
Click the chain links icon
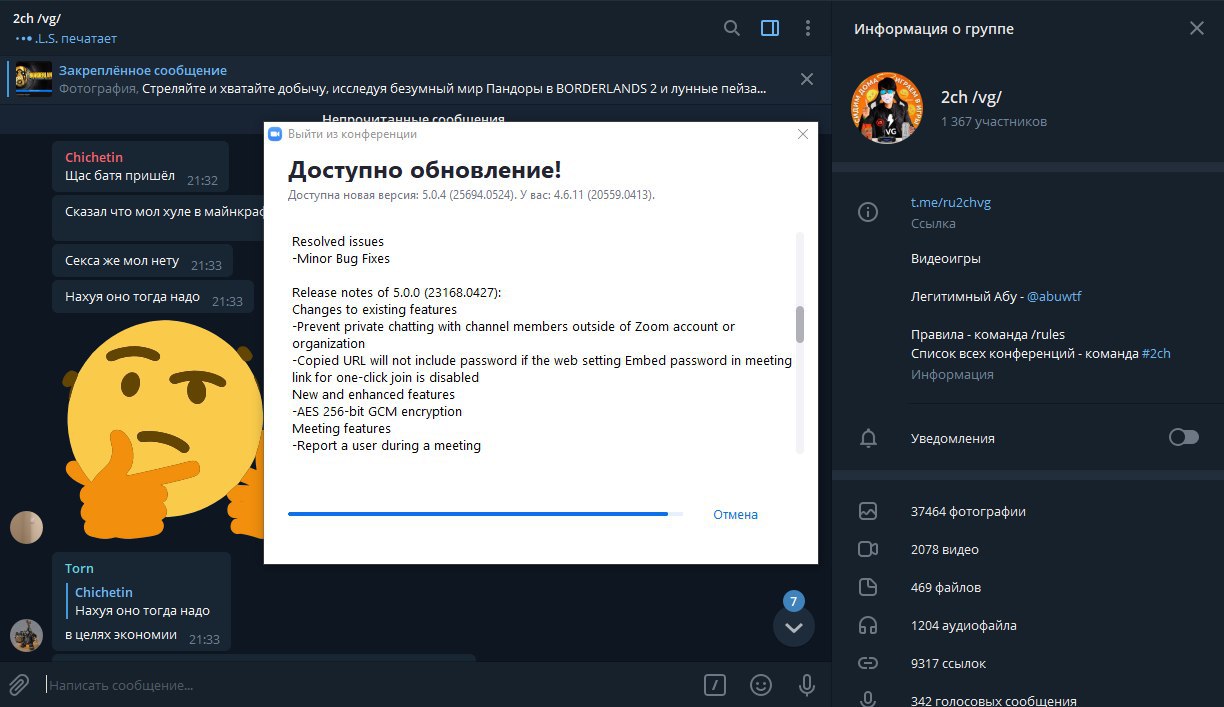coord(868,663)
